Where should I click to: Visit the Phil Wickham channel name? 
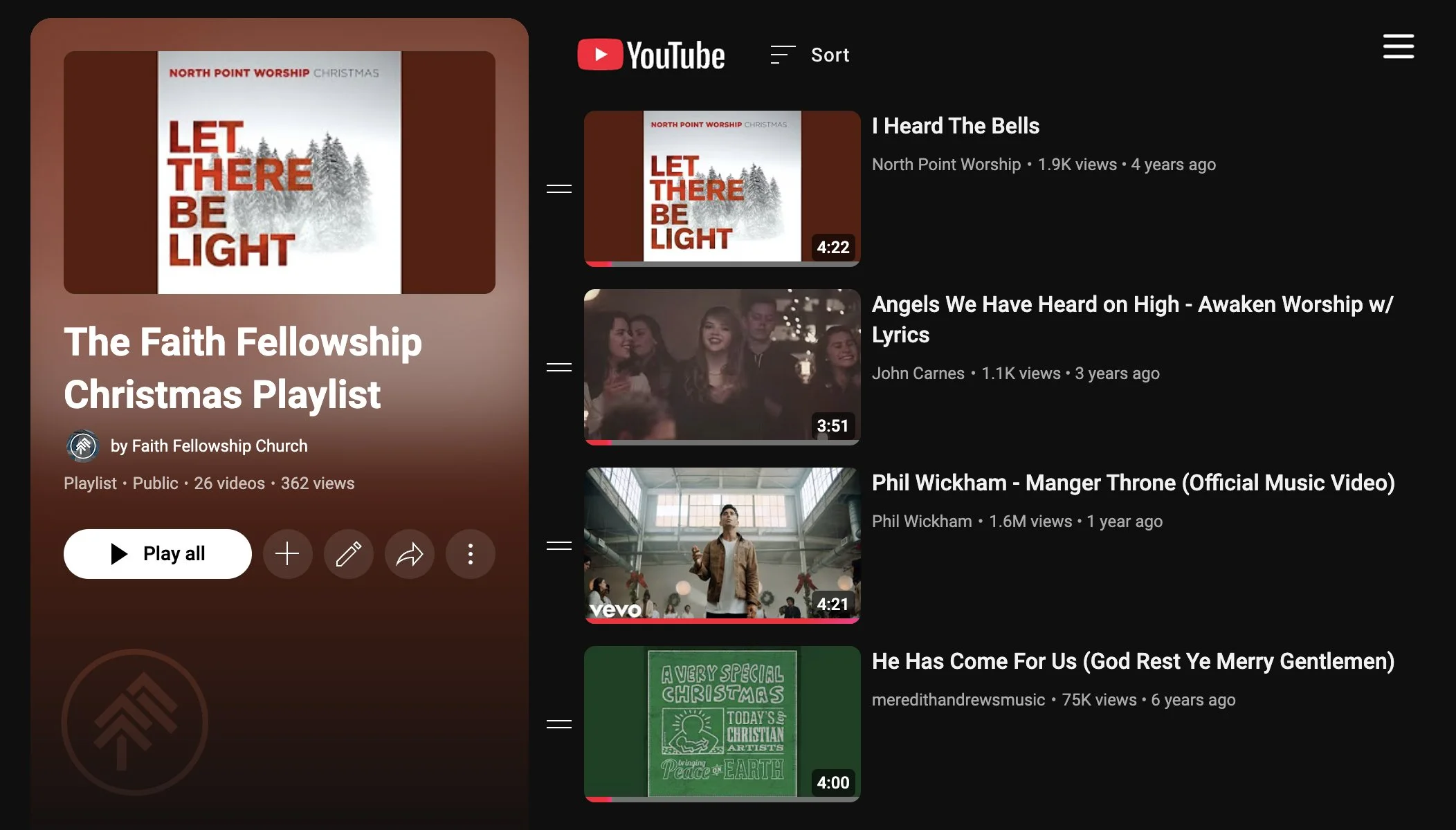pos(922,522)
